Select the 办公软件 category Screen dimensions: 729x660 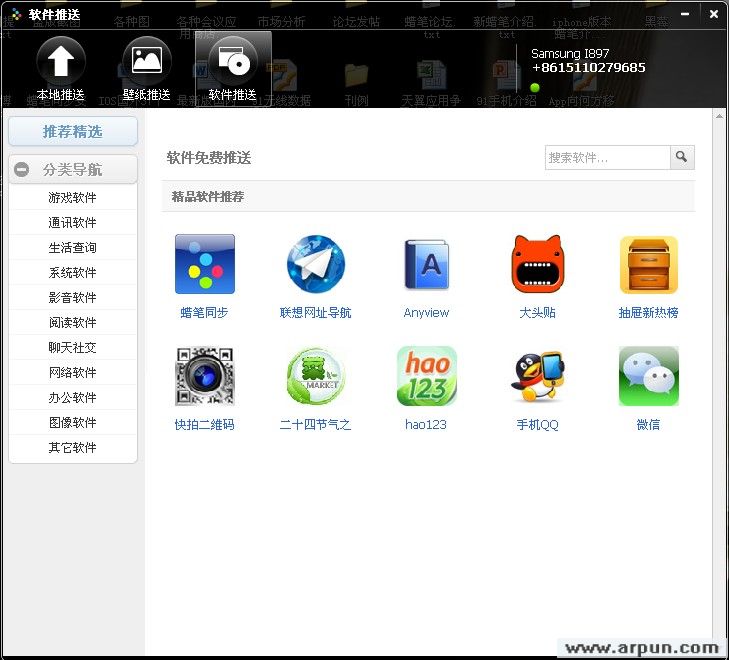pos(73,397)
